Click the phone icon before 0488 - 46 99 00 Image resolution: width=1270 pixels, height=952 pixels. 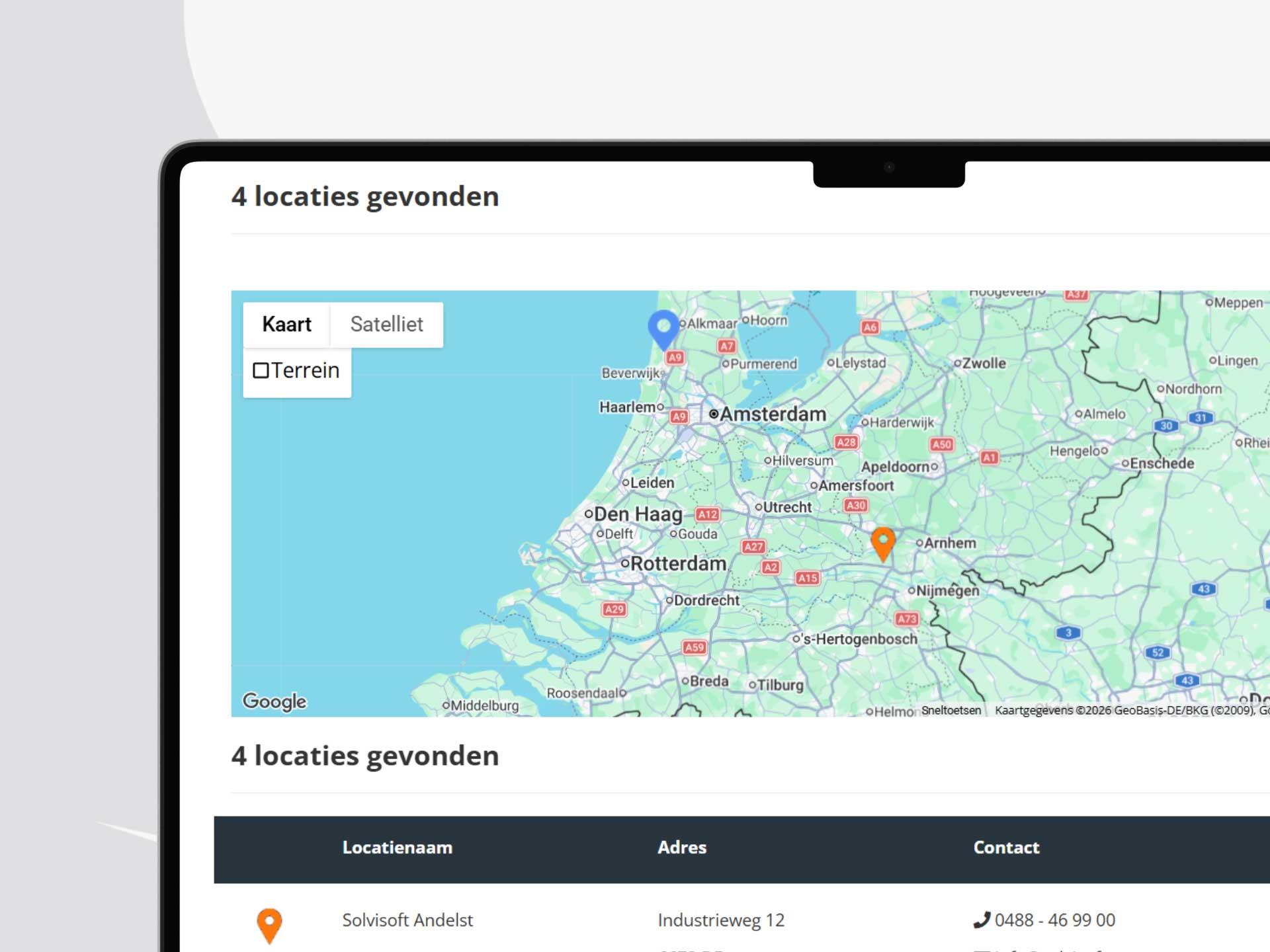pyautogui.click(x=982, y=920)
